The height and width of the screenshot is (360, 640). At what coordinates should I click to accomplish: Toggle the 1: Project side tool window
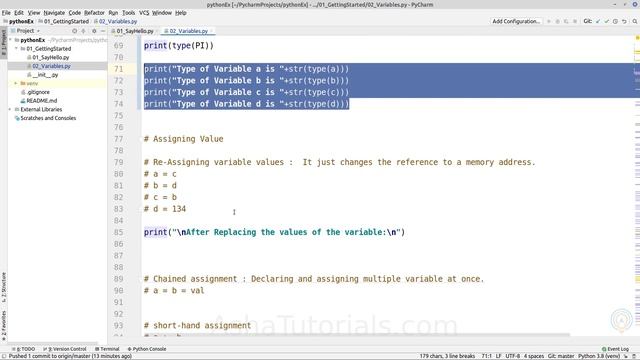pos(4,44)
